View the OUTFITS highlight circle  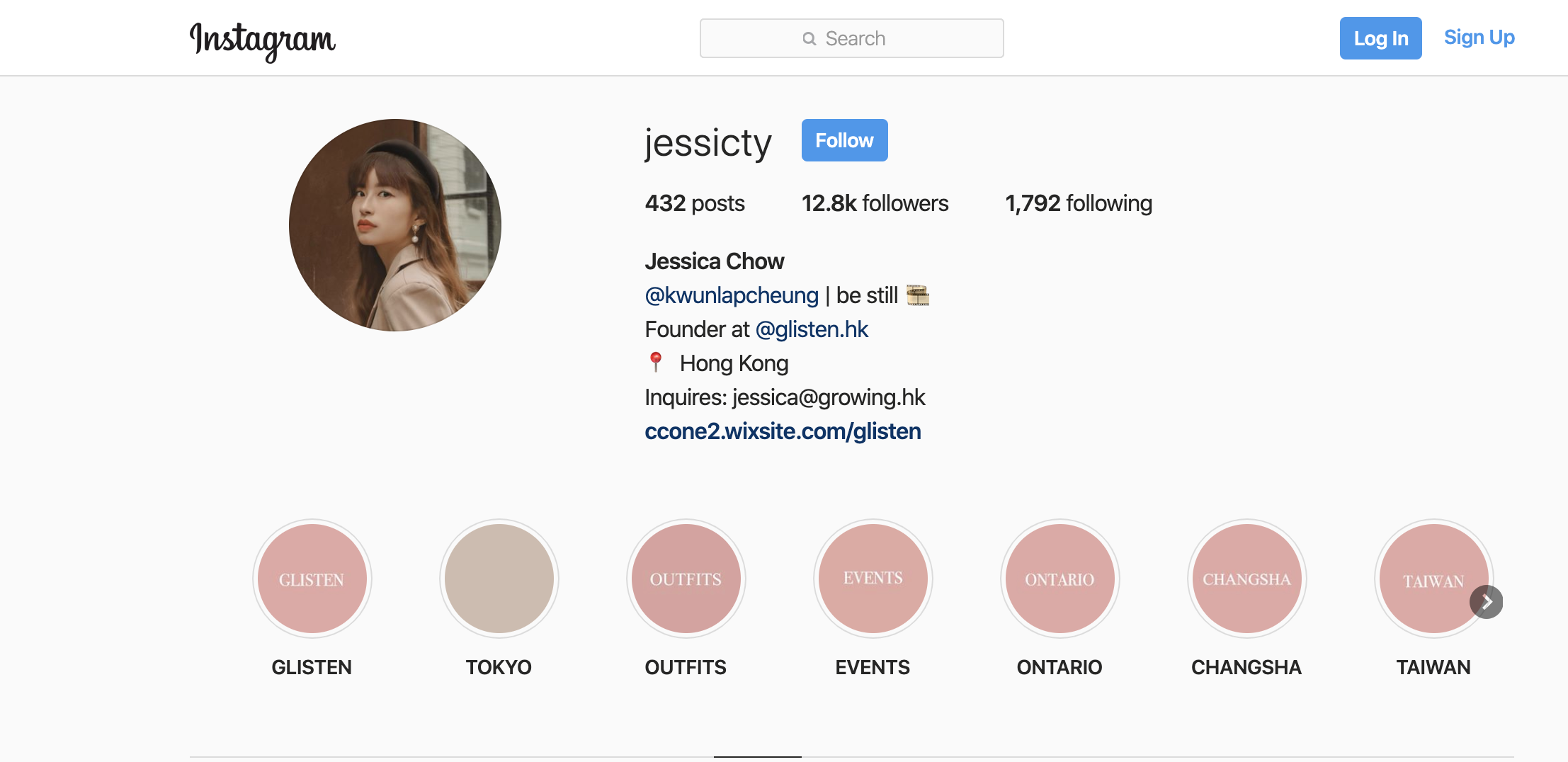pyautogui.click(x=686, y=579)
